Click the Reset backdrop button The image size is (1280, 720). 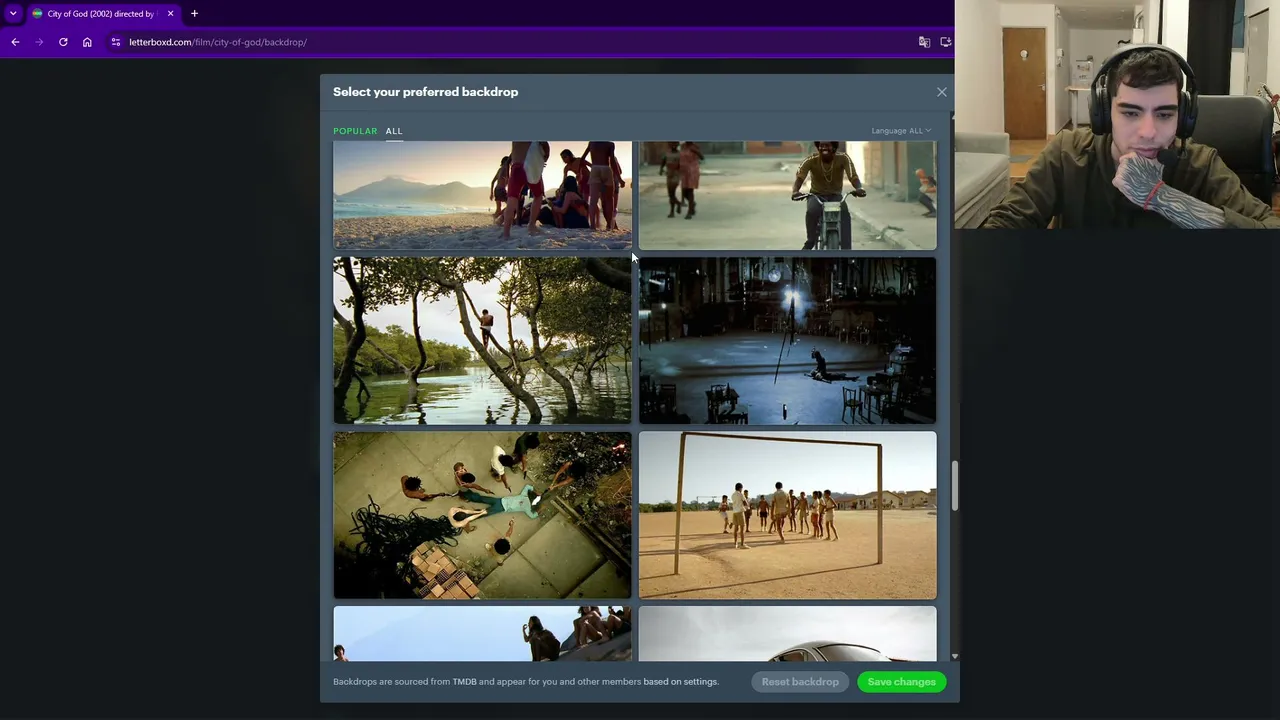coord(800,682)
